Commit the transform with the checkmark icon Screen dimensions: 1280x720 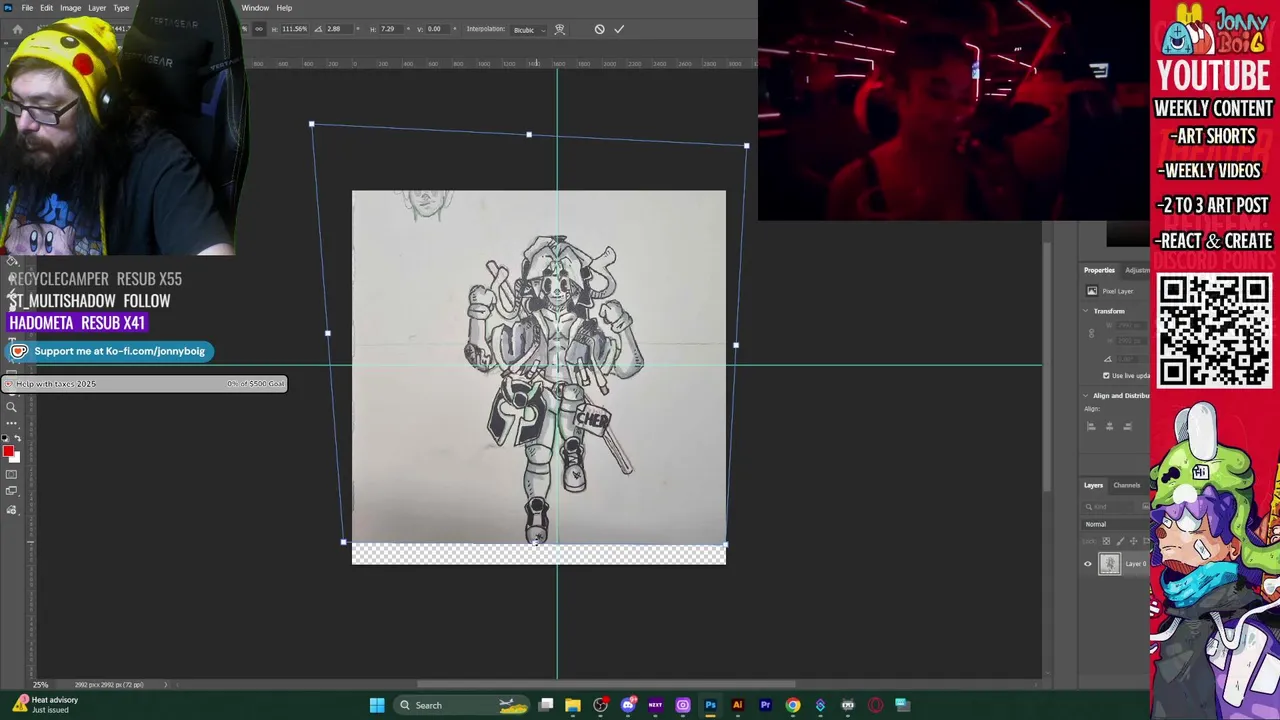click(619, 29)
